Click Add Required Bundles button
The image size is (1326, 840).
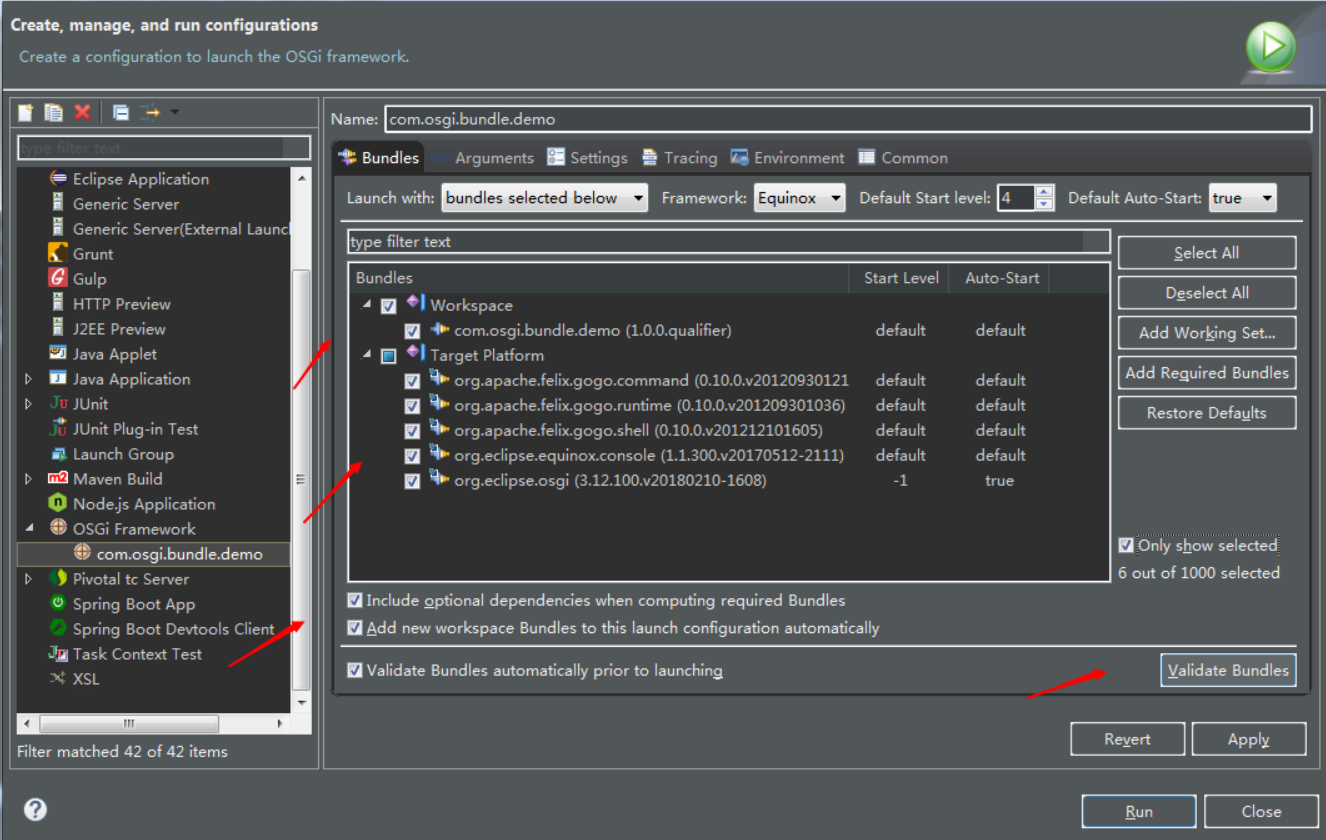1207,373
